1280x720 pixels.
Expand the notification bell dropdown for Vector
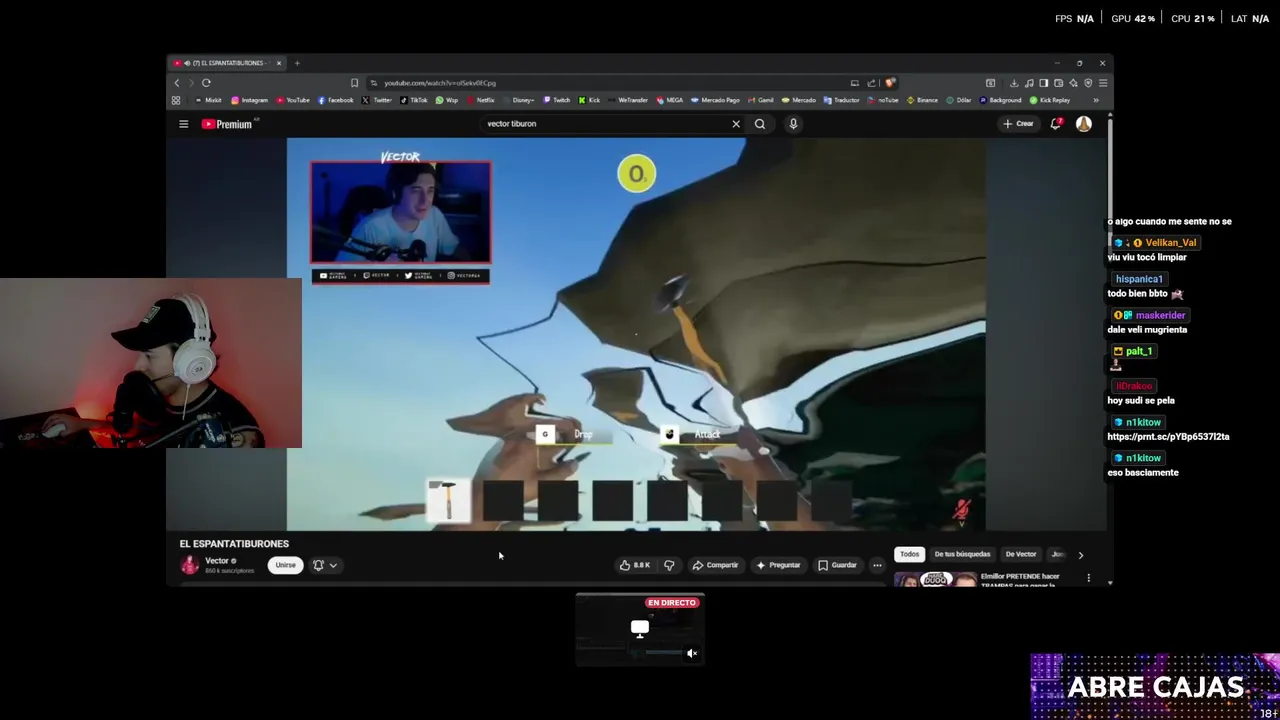coord(326,565)
